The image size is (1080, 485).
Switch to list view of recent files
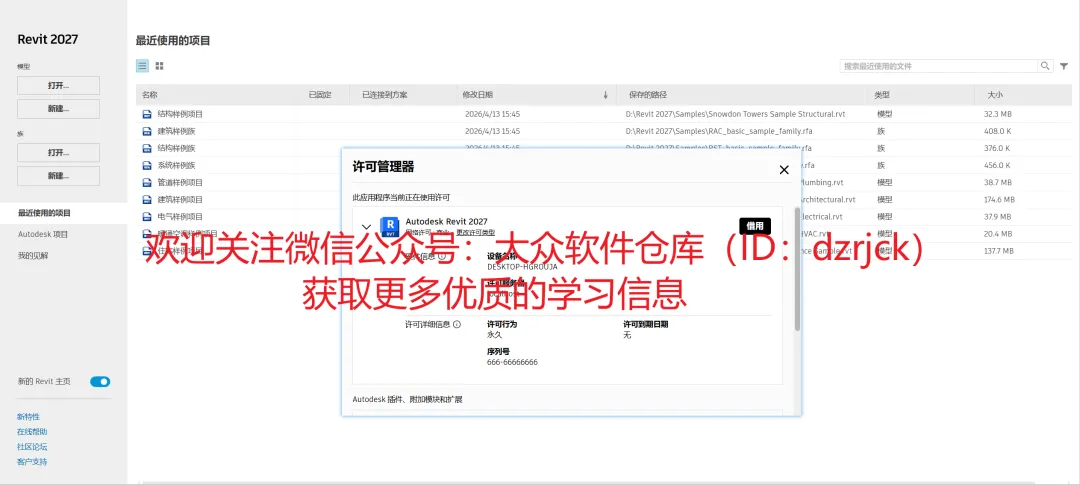pos(142,66)
